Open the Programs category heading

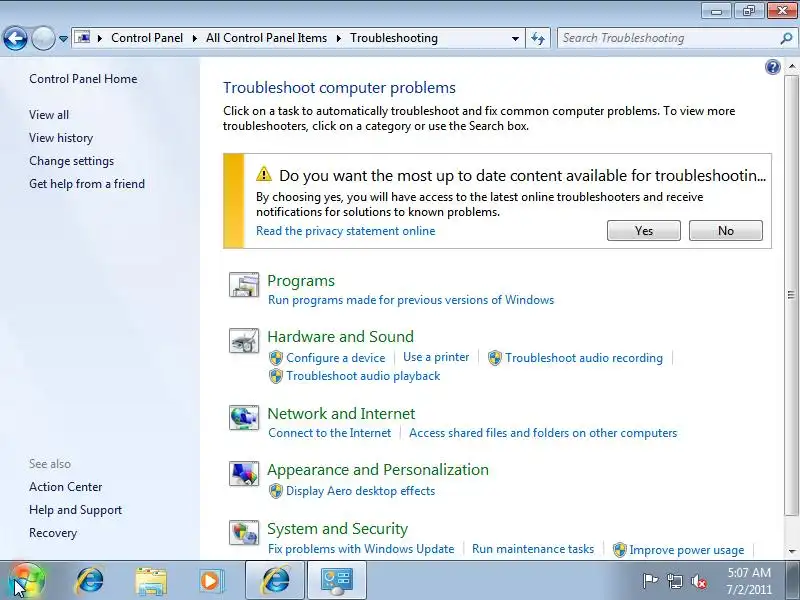pos(301,281)
